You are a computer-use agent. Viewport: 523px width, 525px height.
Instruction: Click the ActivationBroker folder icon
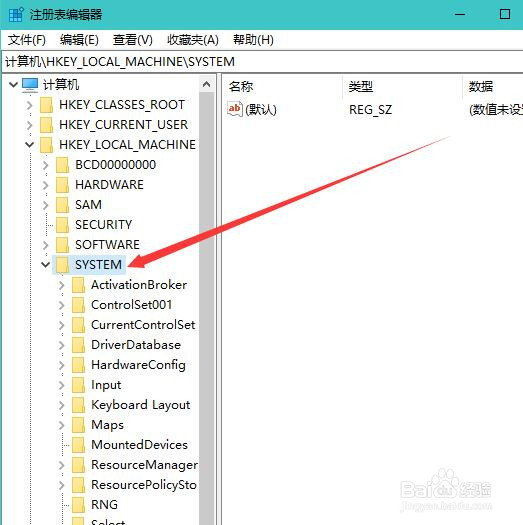(x=79, y=285)
